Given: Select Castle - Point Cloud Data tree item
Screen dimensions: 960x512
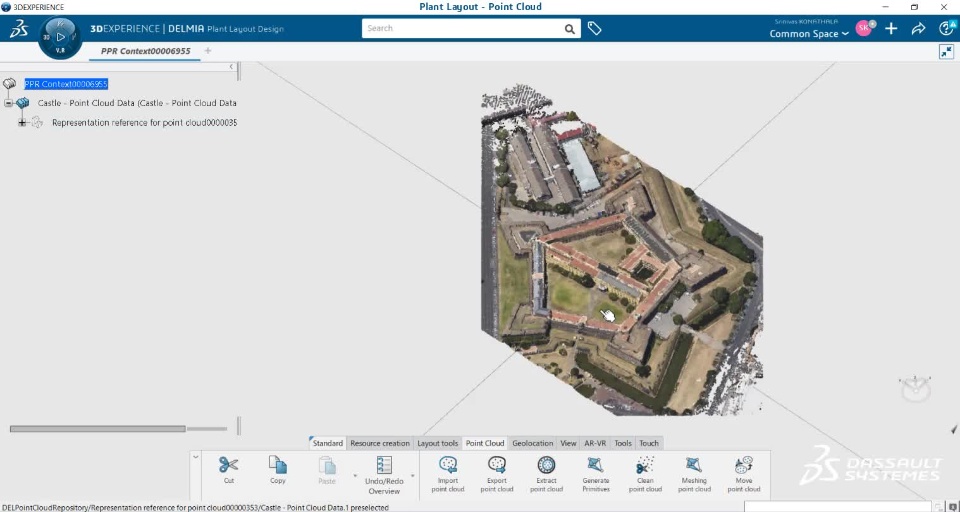Looking at the screenshot, I should (137, 103).
